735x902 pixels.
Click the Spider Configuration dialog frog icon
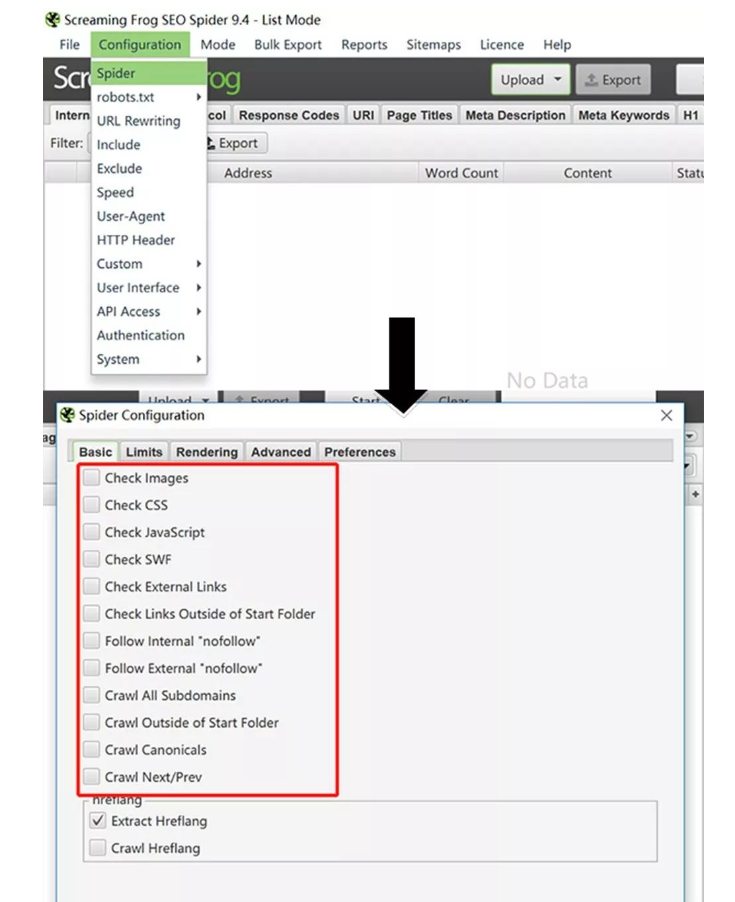click(67, 415)
